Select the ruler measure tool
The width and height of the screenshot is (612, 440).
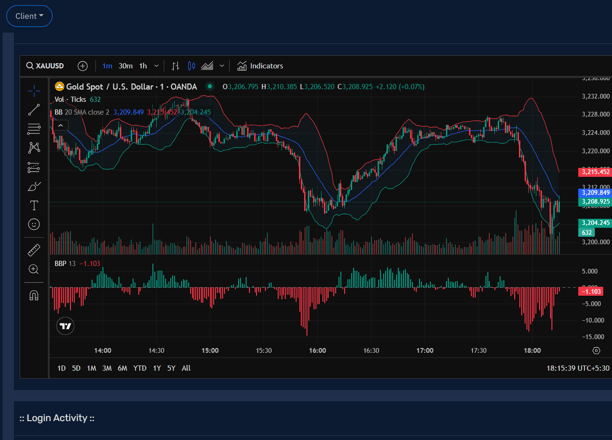[x=34, y=250]
